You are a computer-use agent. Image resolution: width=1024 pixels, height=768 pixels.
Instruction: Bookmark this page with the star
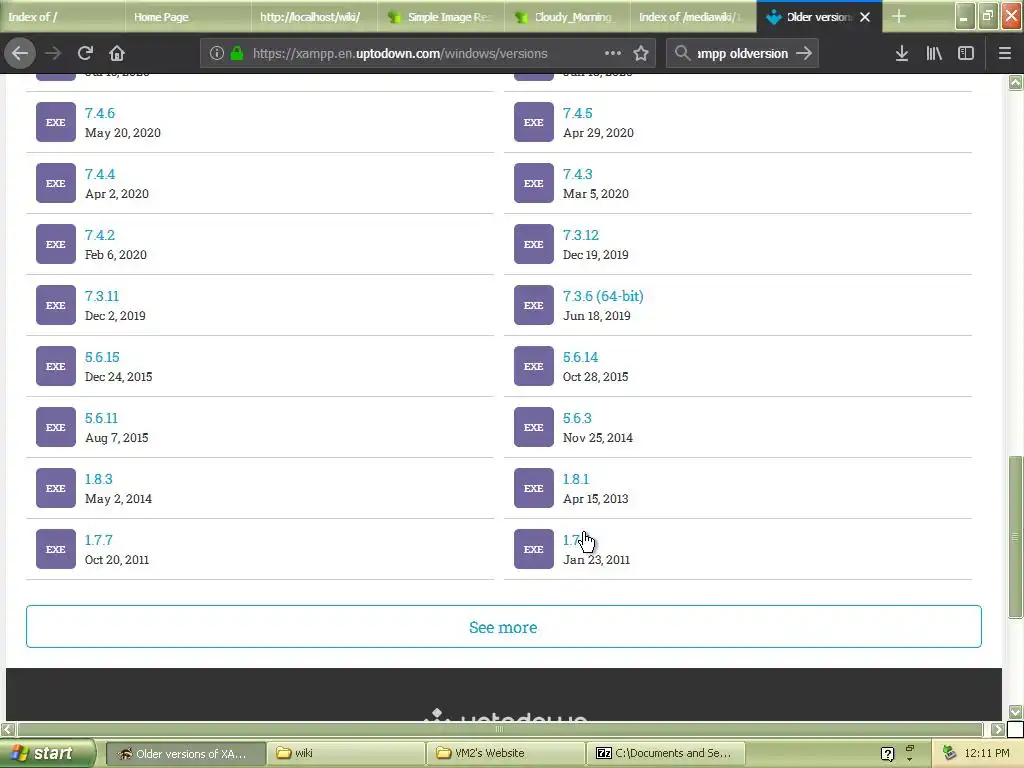pos(641,54)
